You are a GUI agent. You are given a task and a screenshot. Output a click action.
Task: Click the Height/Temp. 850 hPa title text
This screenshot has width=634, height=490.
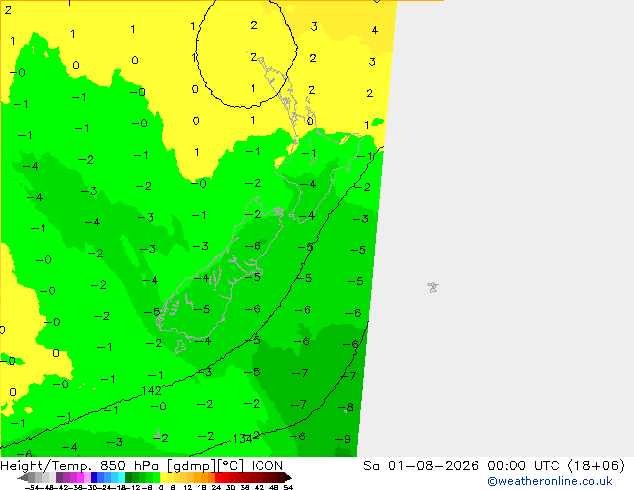point(82,466)
